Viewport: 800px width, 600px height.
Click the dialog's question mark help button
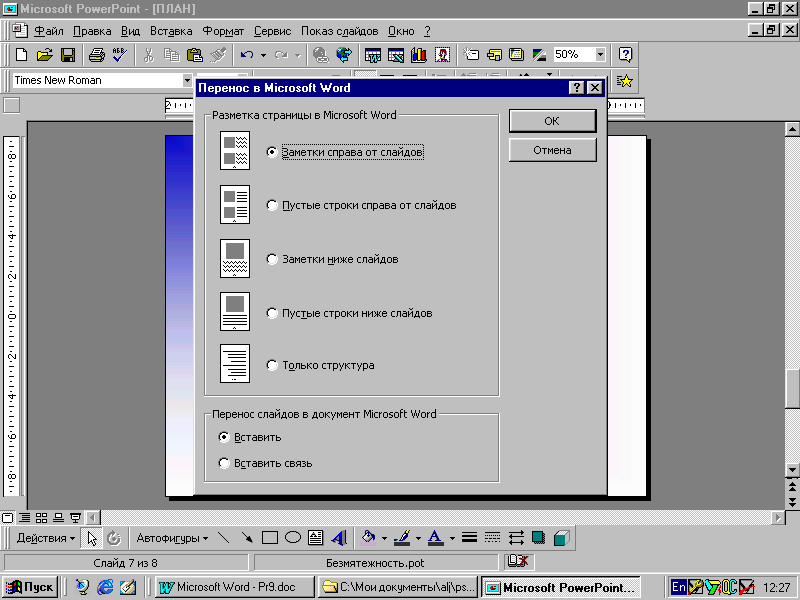pyautogui.click(x=577, y=88)
